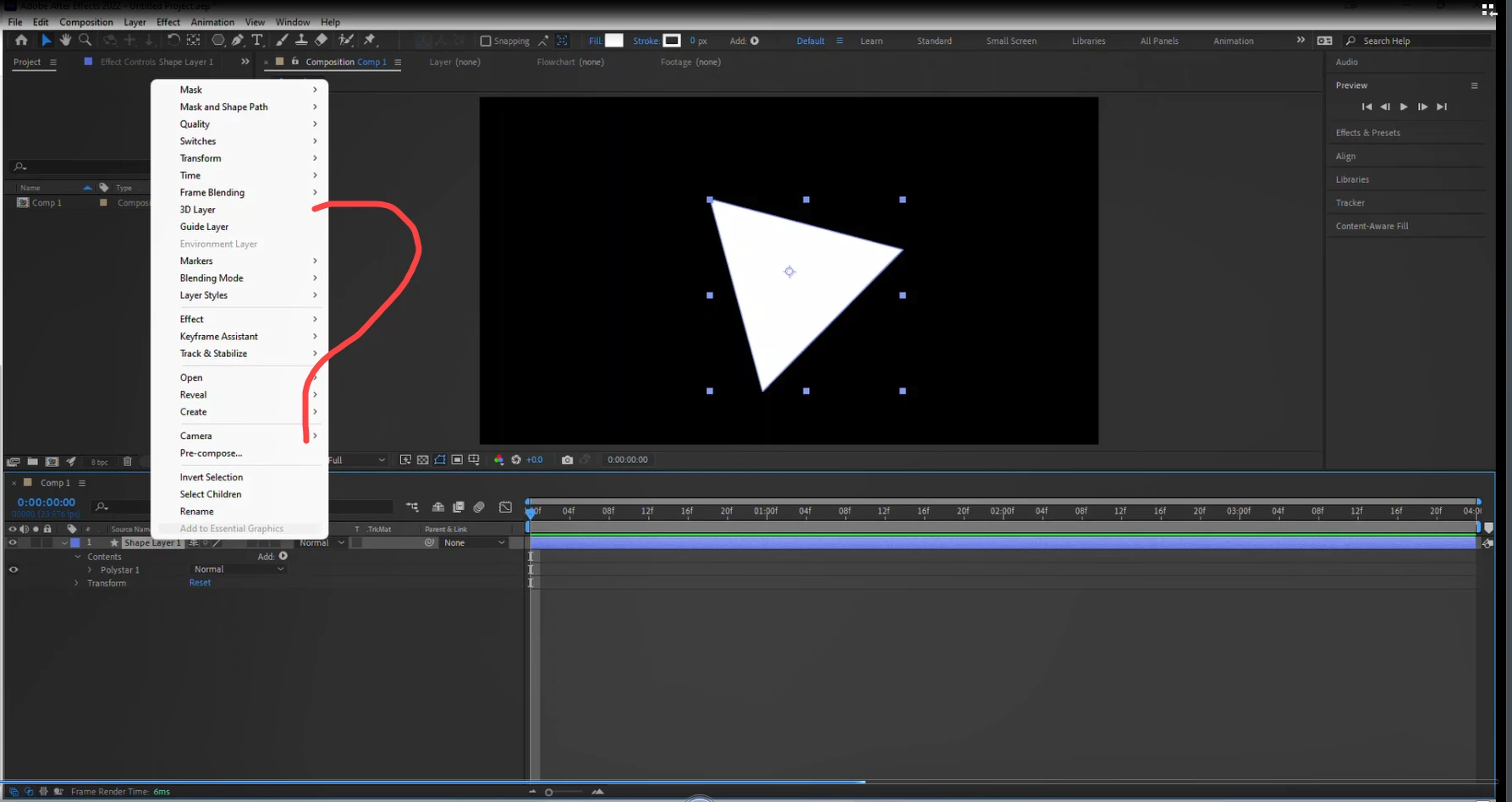Select the Pen tool
1512x802 pixels.
tap(238, 40)
